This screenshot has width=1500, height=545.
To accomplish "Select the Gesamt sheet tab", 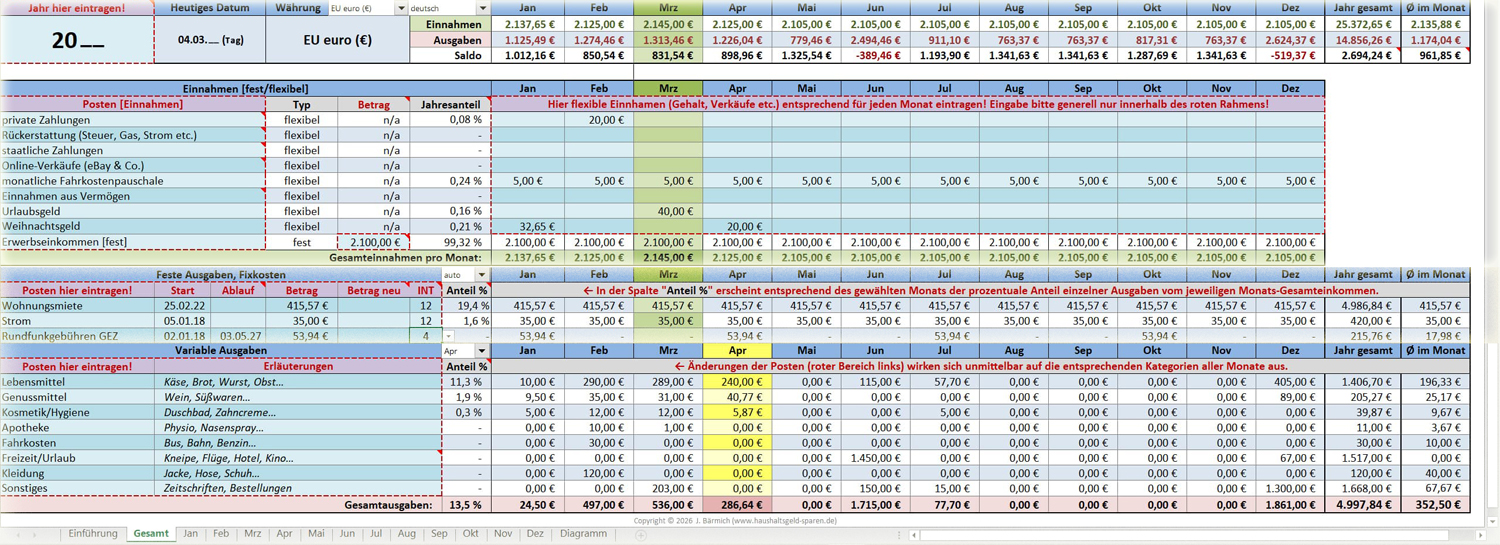I will (x=151, y=534).
